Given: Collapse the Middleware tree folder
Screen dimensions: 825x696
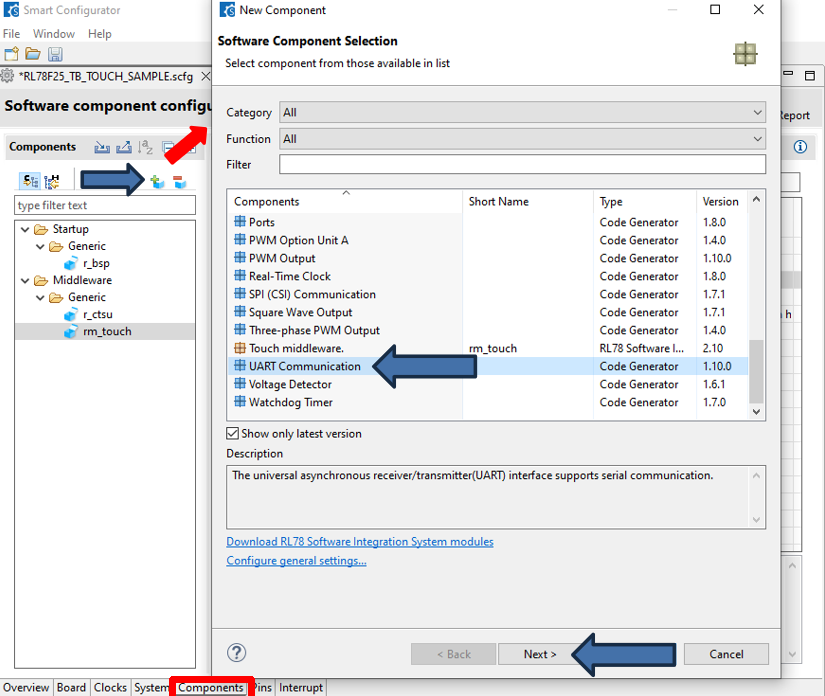Looking at the screenshot, I should click(24, 280).
